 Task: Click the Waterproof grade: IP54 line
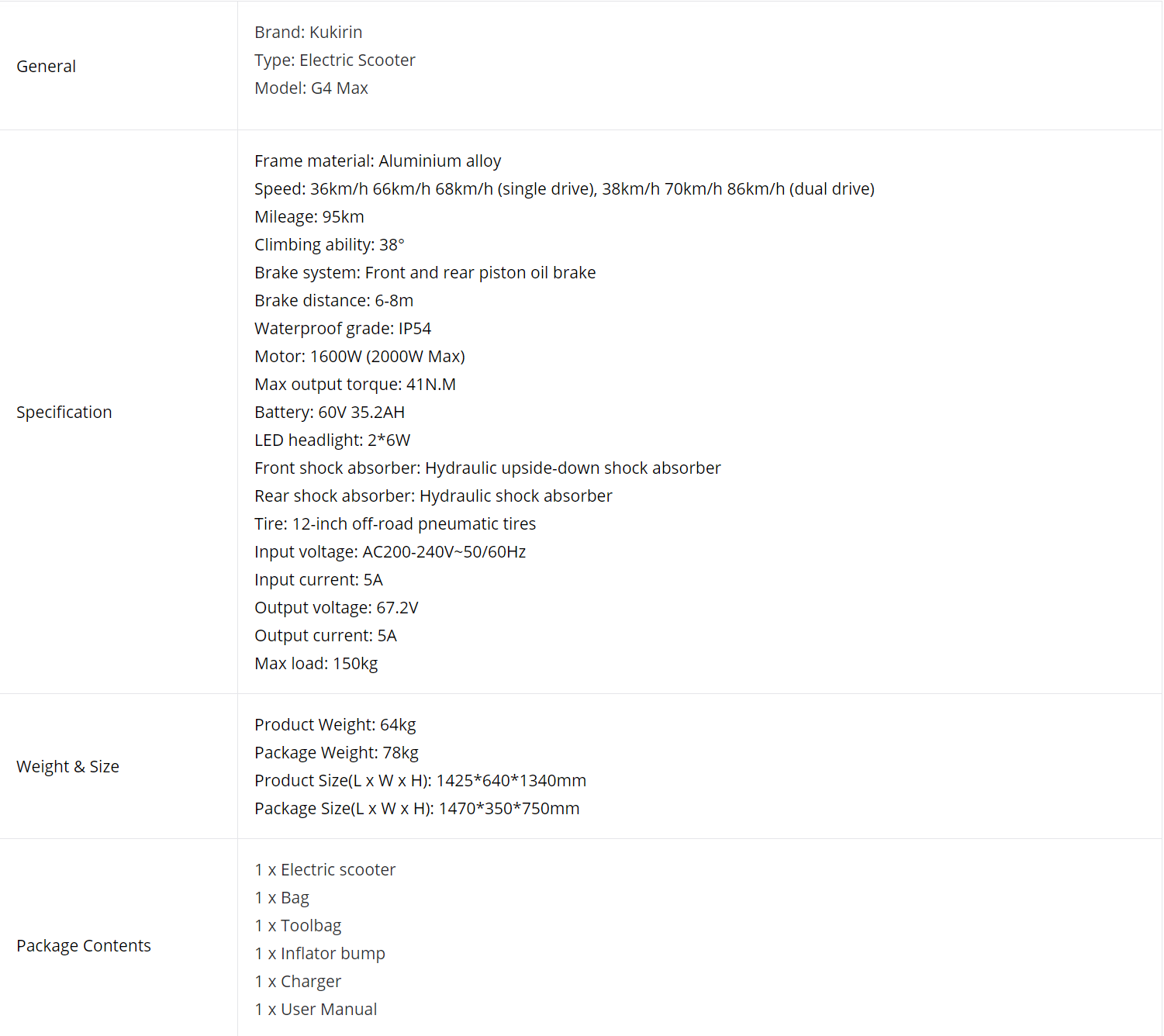coord(342,329)
